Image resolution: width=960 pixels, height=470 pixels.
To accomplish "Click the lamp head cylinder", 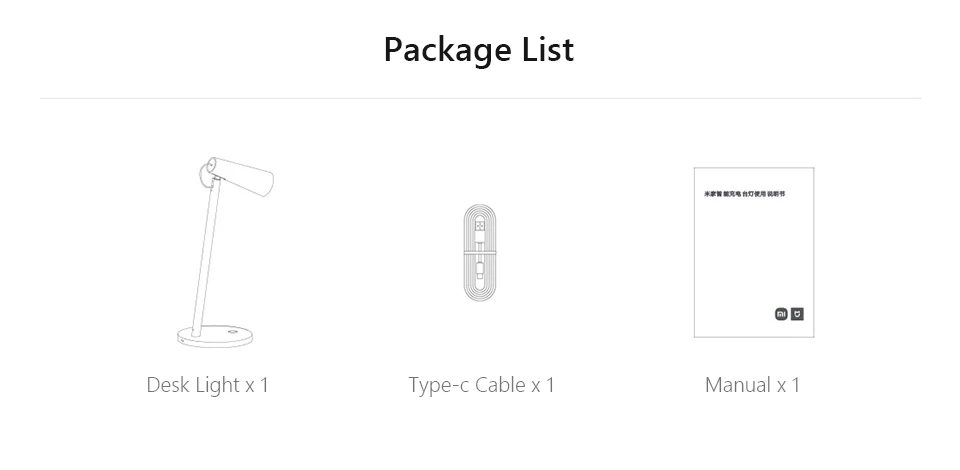I will (243, 180).
